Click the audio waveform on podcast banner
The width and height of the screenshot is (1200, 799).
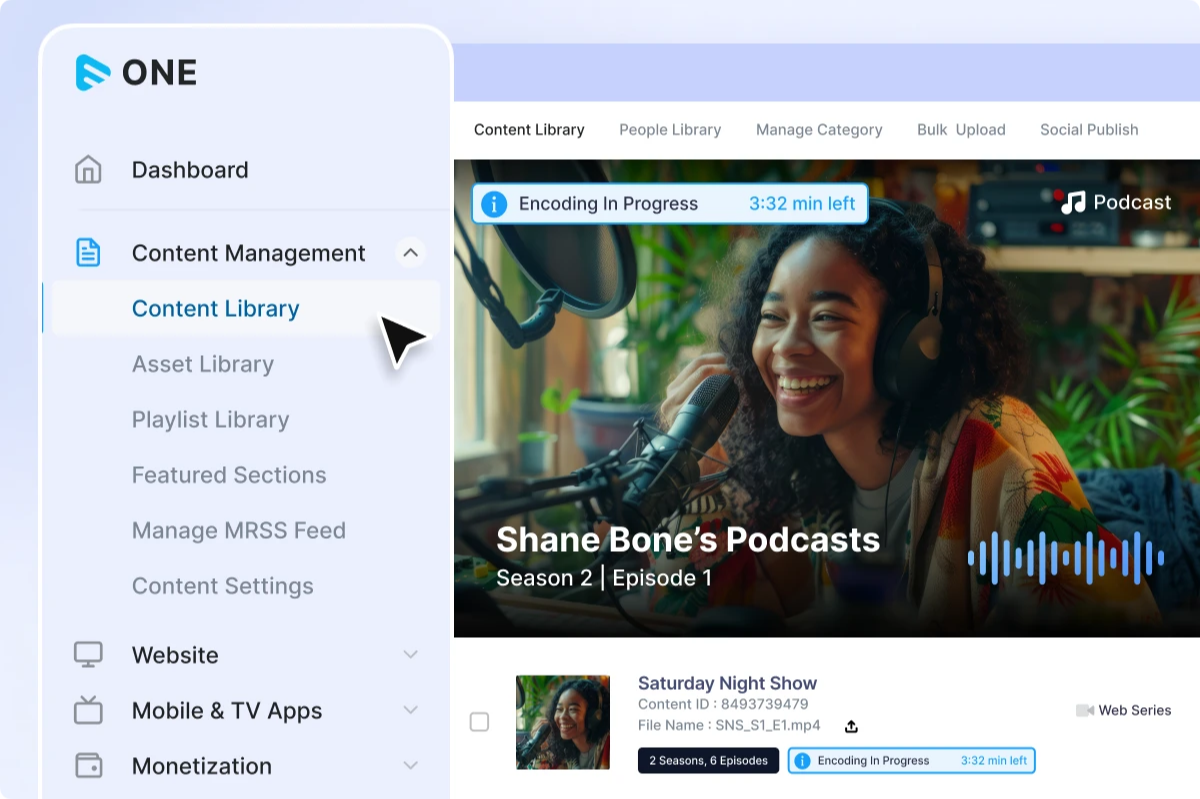tap(1066, 558)
